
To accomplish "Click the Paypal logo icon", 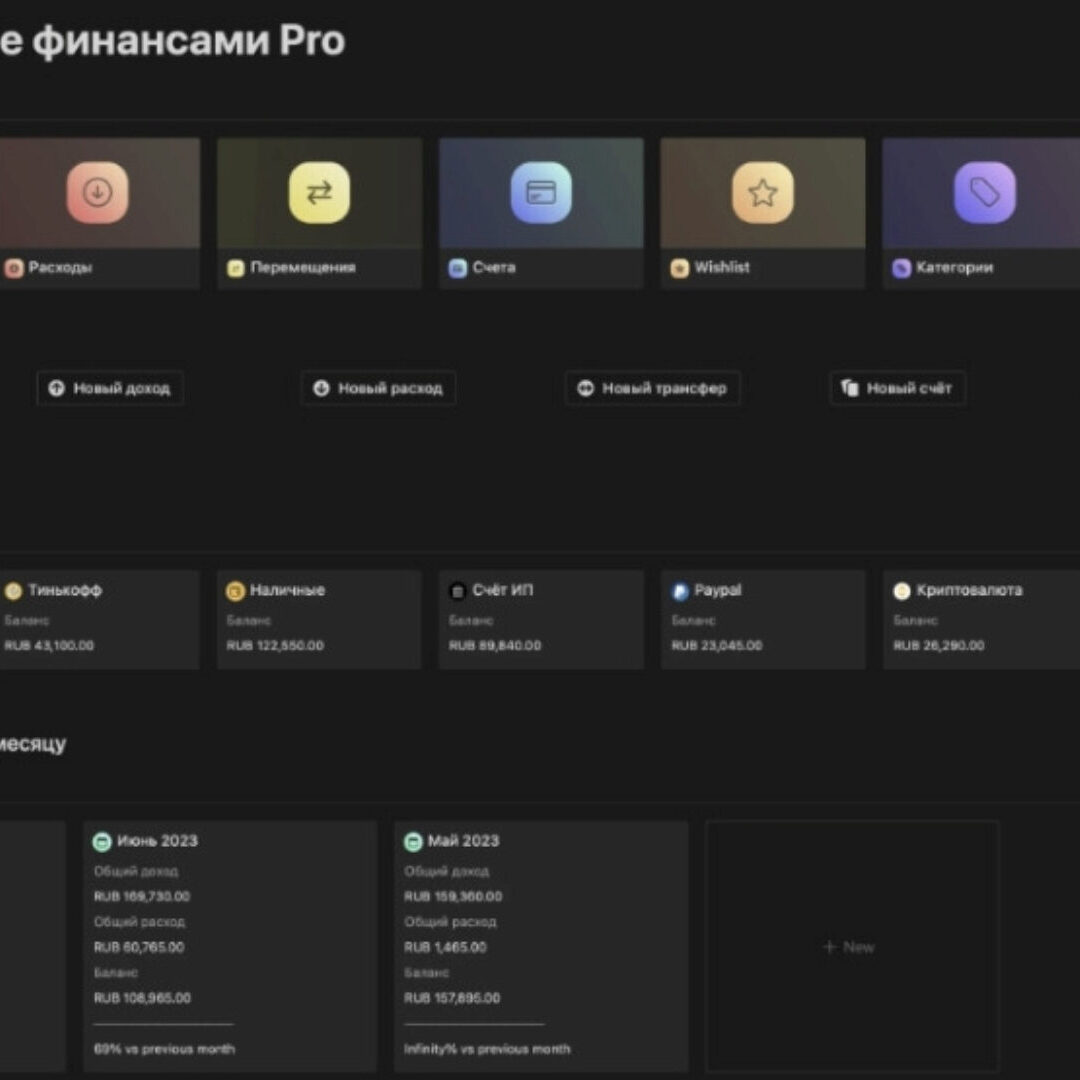I will coord(680,591).
